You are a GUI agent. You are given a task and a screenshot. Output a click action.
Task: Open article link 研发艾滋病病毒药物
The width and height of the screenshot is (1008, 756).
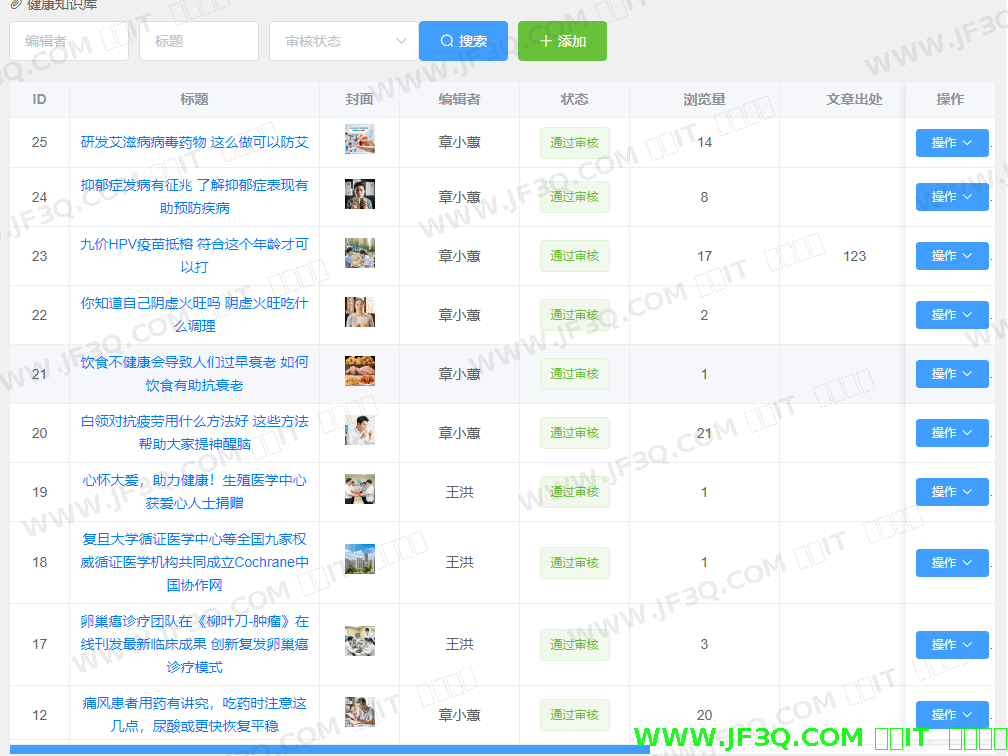click(194, 143)
